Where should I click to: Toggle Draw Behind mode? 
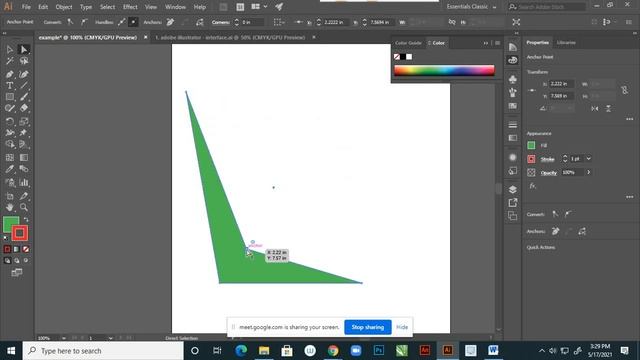pyautogui.click(x=17, y=260)
